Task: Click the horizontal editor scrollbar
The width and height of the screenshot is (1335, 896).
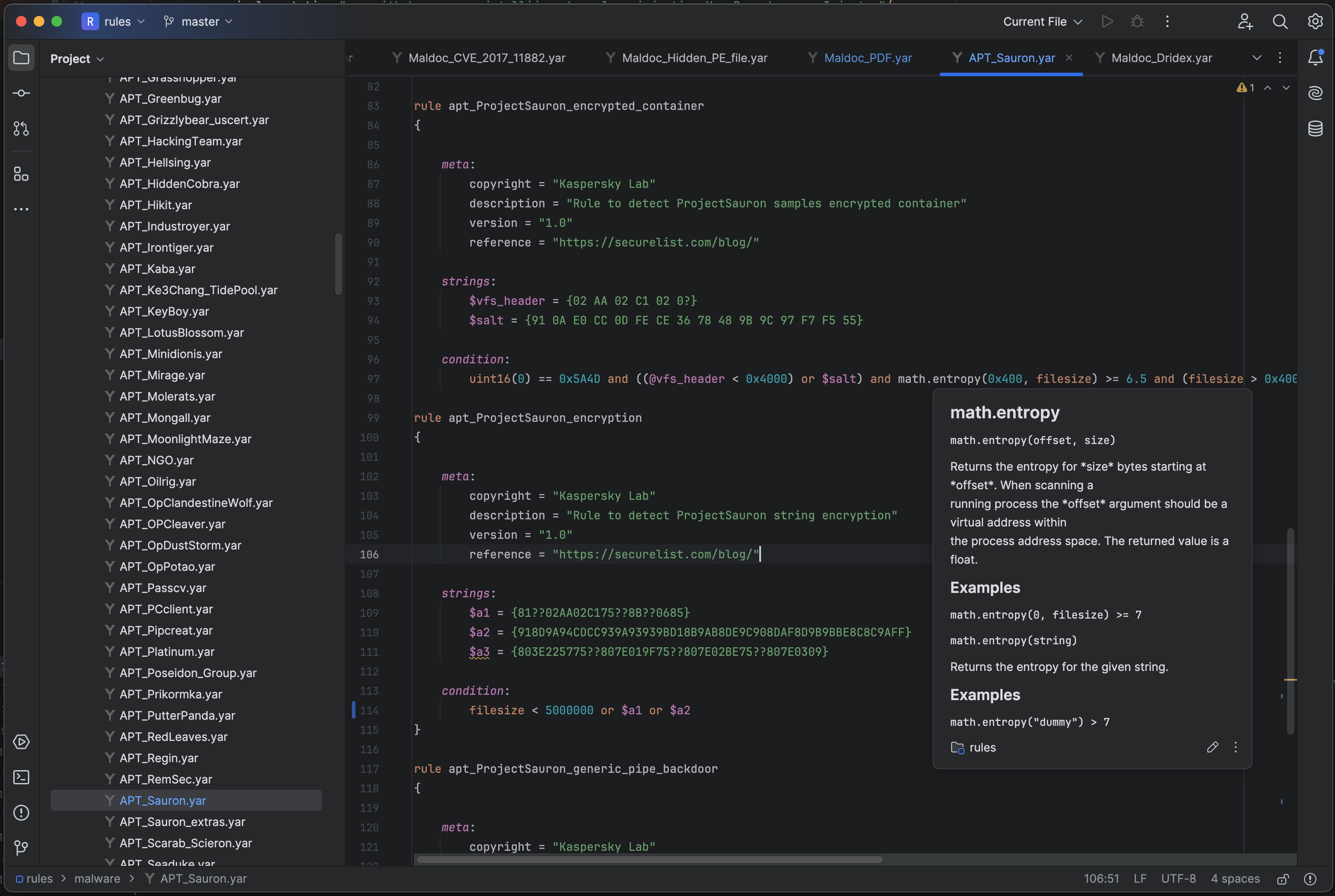Action: tap(649, 859)
